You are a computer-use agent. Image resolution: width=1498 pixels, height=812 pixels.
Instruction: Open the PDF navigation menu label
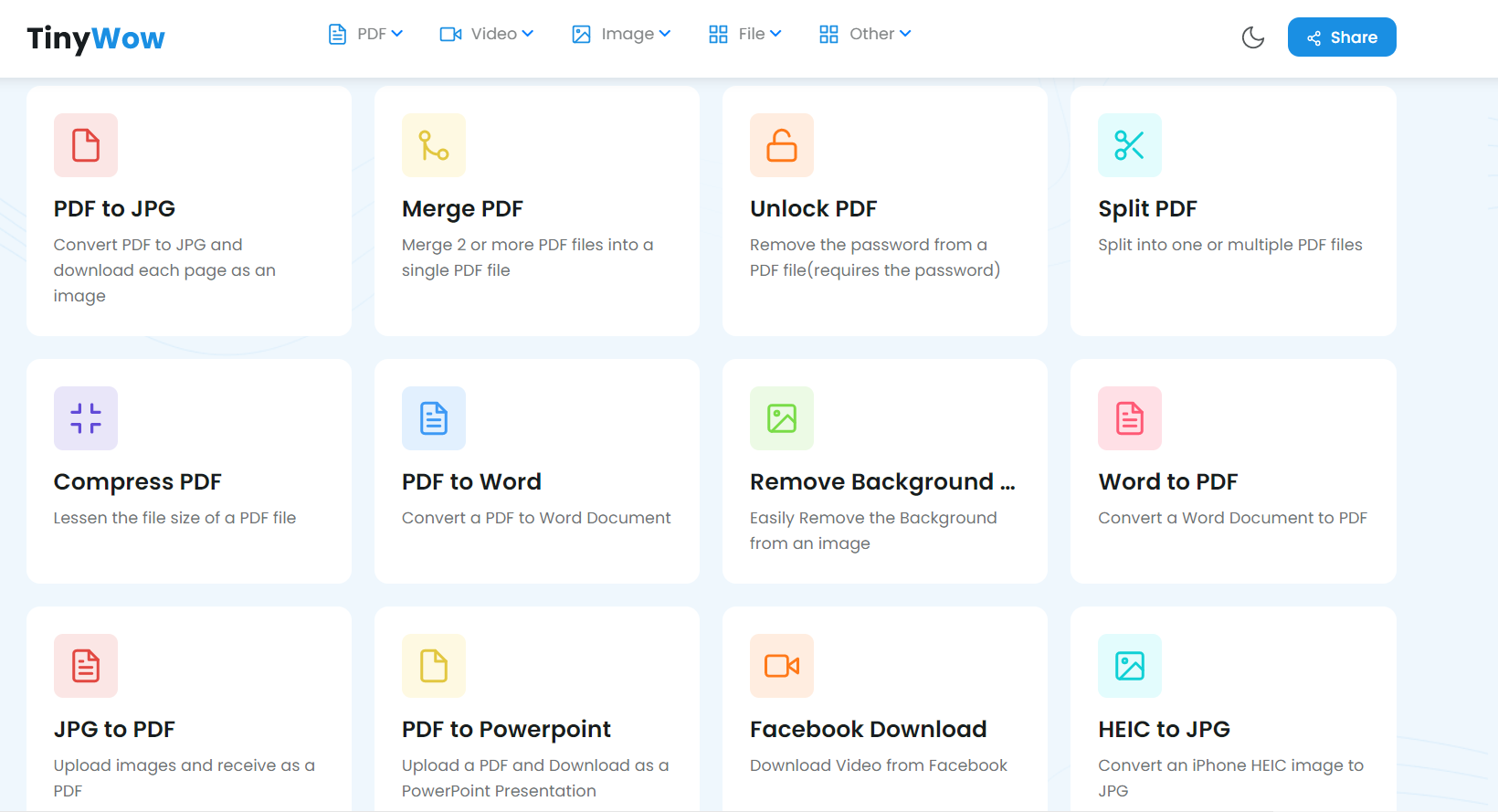(x=372, y=34)
